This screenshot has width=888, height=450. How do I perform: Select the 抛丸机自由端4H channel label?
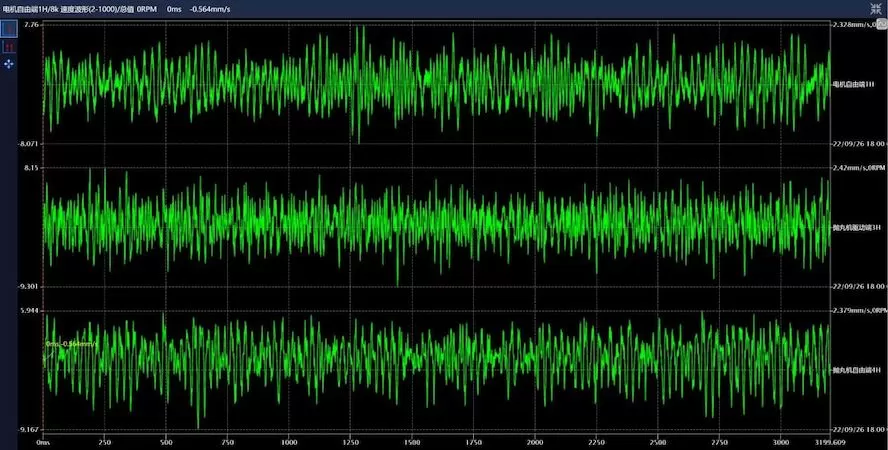(x=856, y=370)
